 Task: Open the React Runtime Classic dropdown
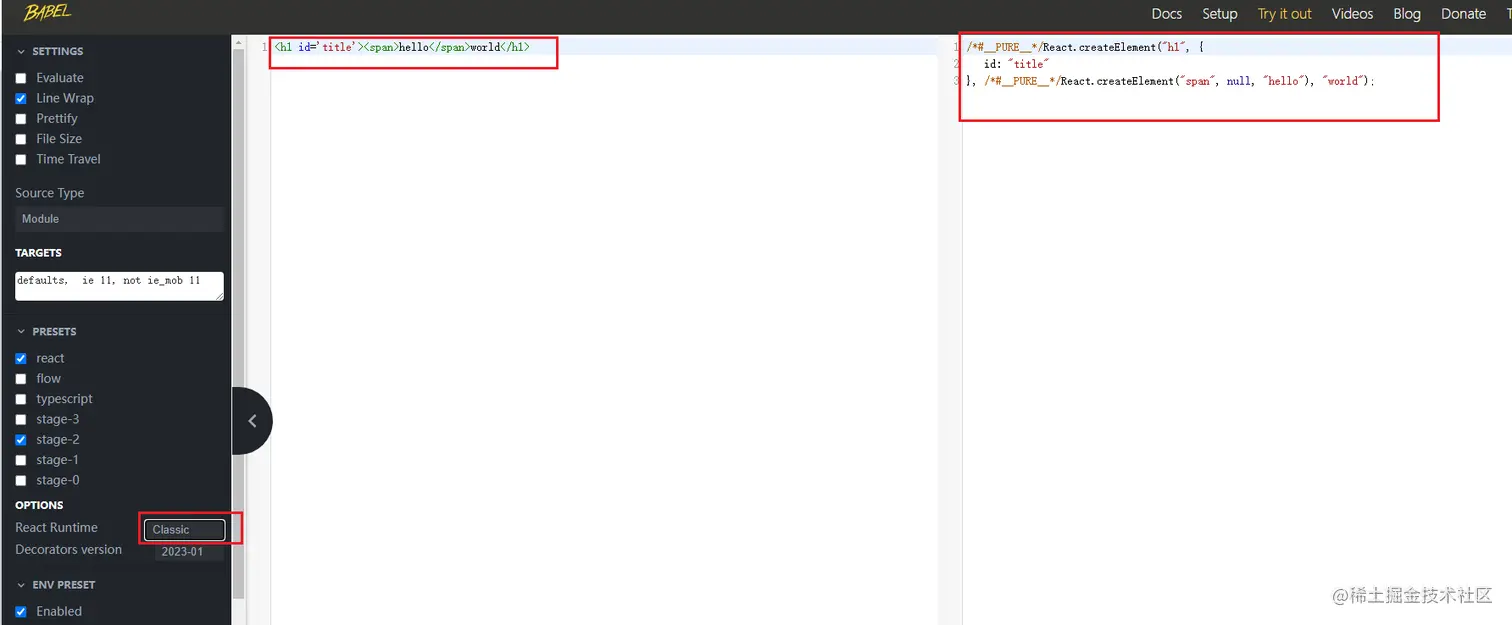coord(184,530)
